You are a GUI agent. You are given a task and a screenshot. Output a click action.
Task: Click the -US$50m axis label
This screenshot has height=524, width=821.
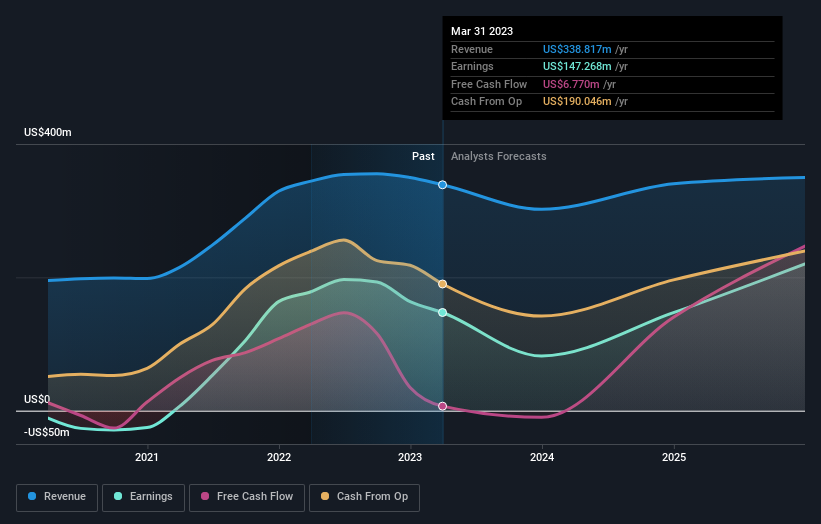coord(47,432)
